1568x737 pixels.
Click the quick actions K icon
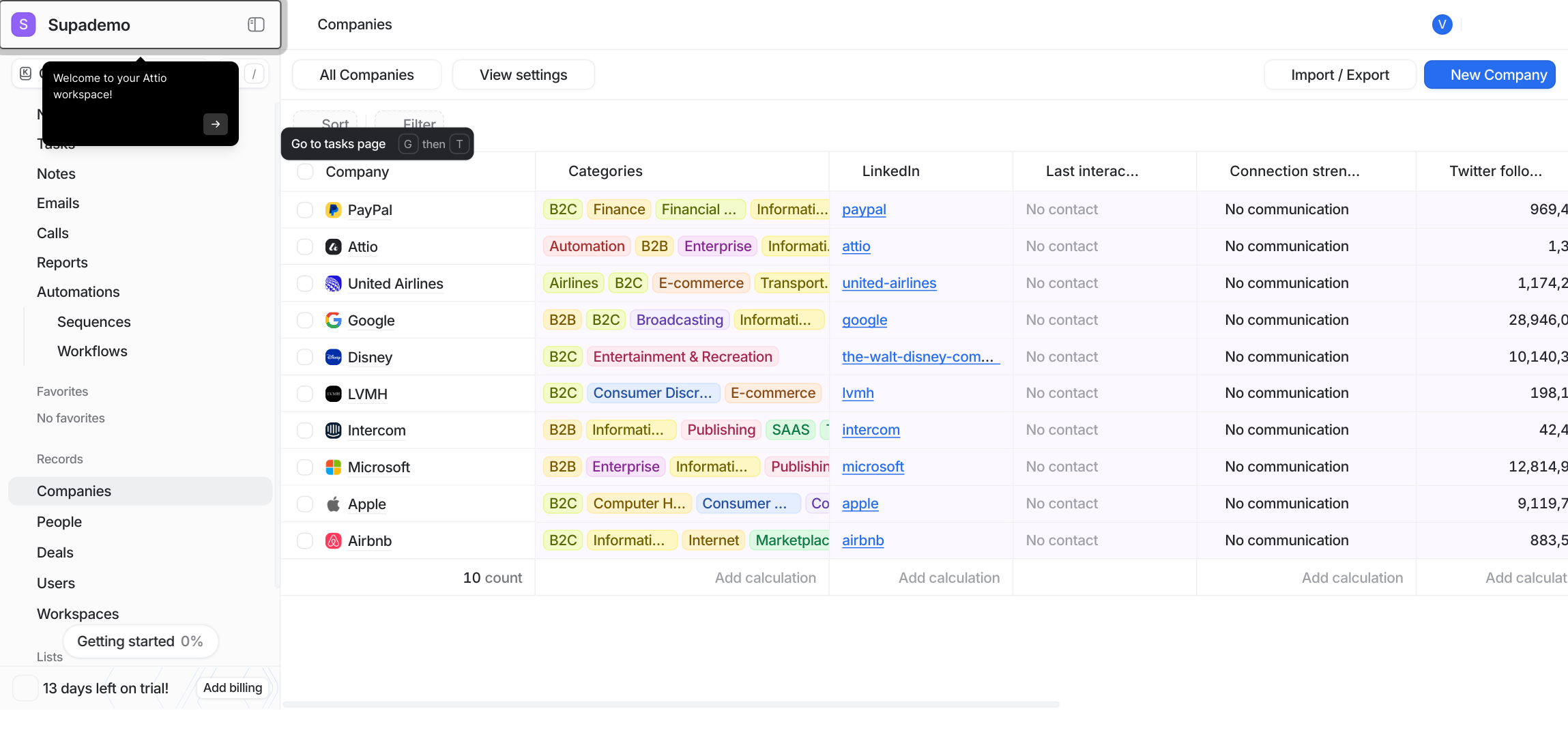(x=26, y=73)
